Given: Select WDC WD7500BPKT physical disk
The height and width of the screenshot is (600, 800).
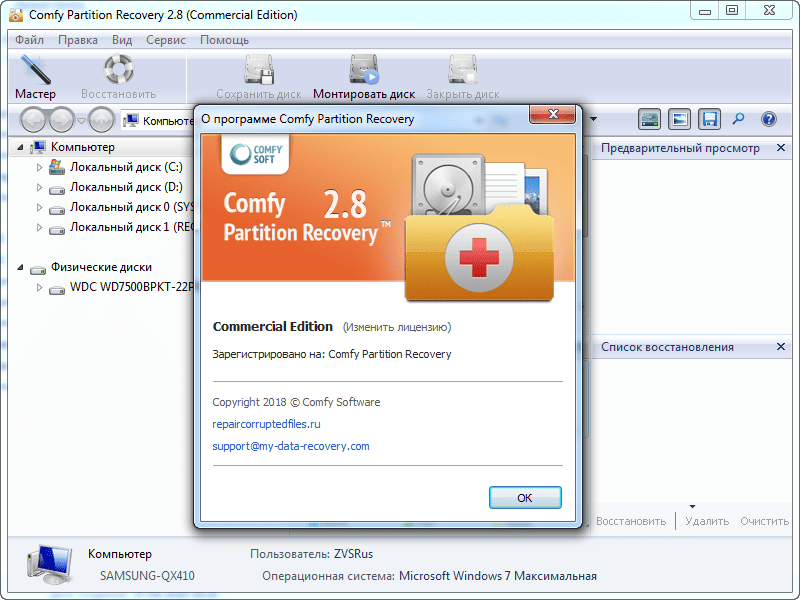Looking at the screenshot, I should pyautogui.click(x=132, y=287).
